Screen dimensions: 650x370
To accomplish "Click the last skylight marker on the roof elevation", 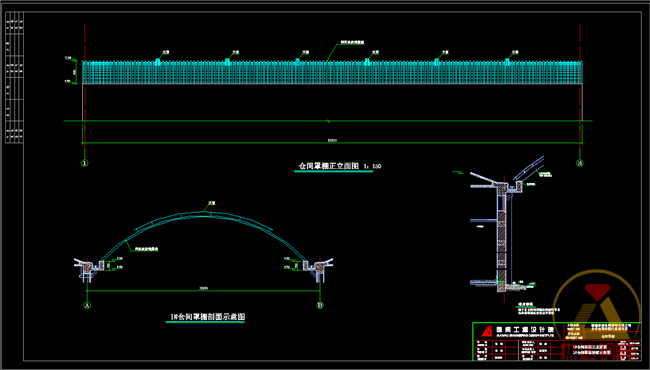I will click(507, 62).
